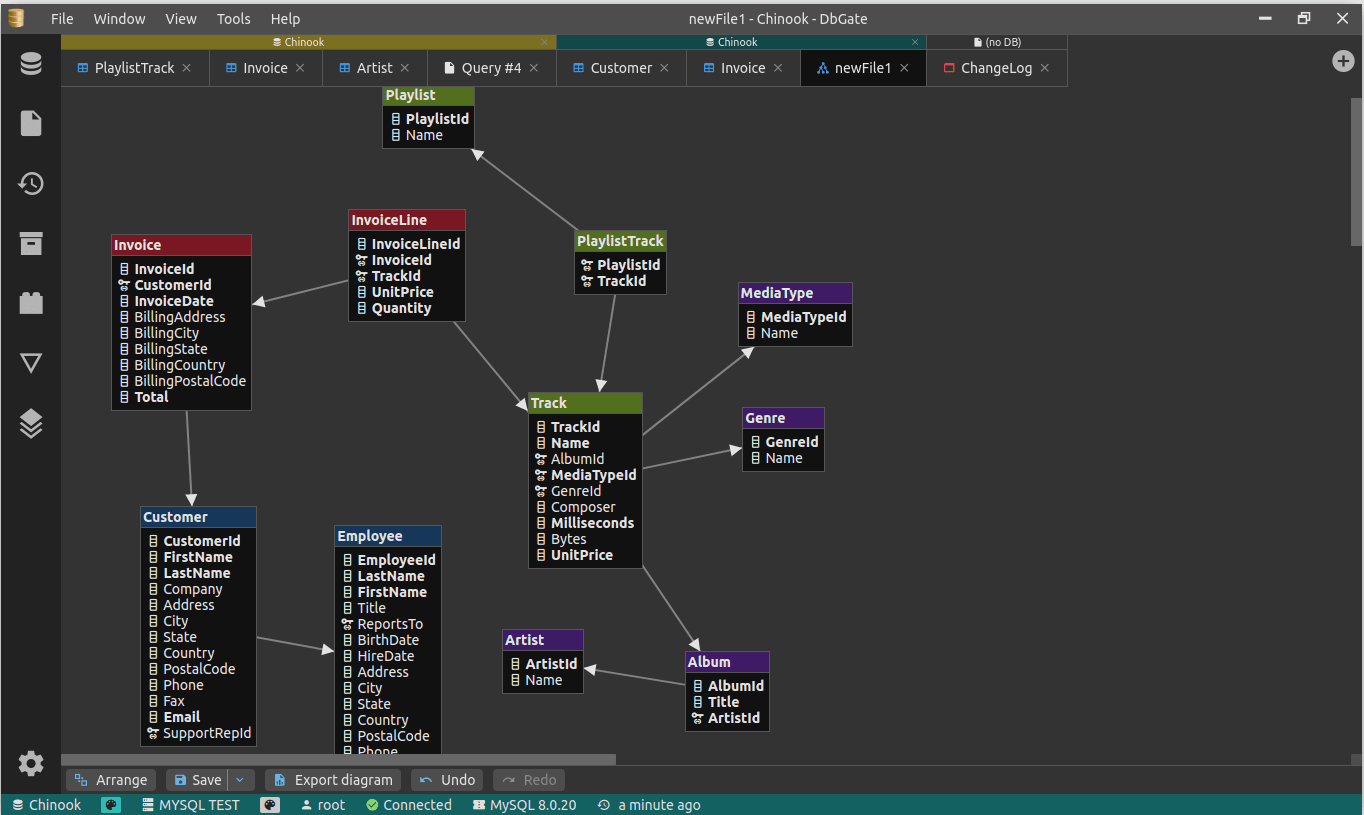Switch to the Query #4 tab

click(489, 68)
